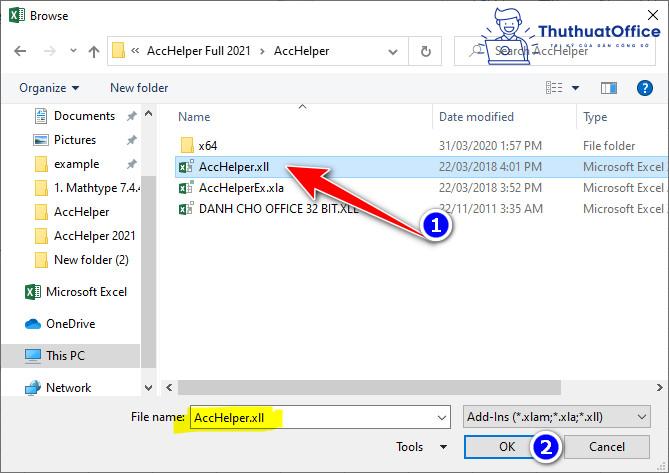The width and height of the screenshot is (669, 473).
Task: Open the 1. Mathtype 7.4 folder
Action: tap(97, 188)
